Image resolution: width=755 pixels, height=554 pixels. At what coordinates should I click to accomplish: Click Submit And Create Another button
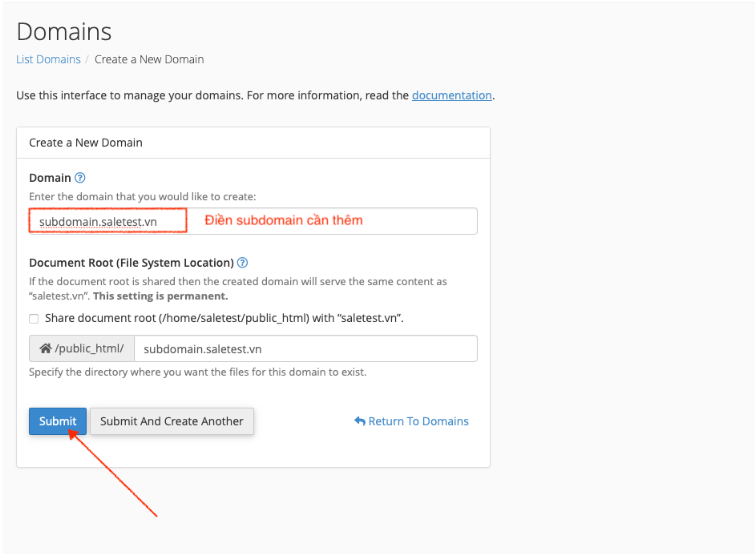pos(171,421)
